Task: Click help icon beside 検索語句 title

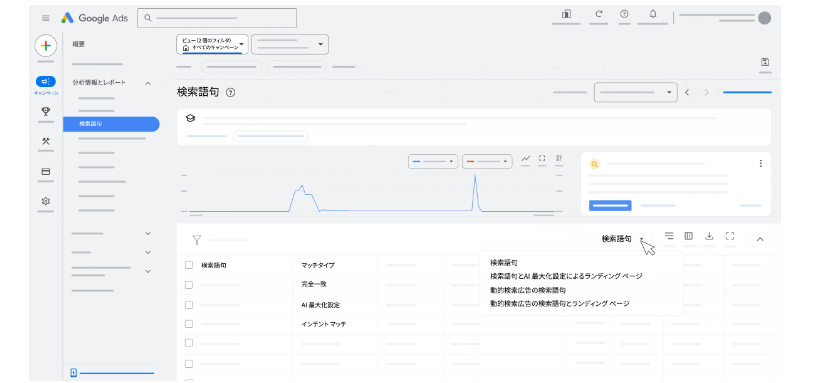Action: [x=231, y=92]
